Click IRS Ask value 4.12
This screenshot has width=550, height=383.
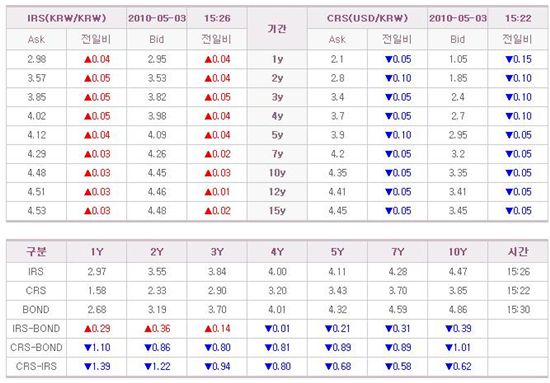point(36,135)
